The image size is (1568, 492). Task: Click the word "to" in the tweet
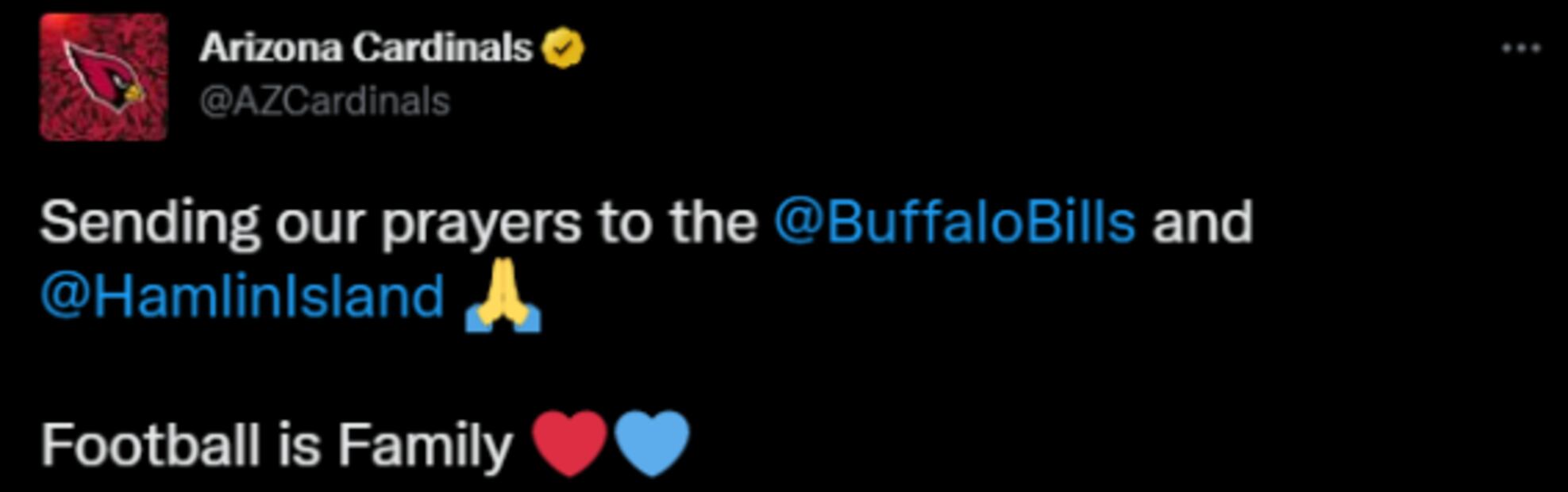[x=626, y=222]
